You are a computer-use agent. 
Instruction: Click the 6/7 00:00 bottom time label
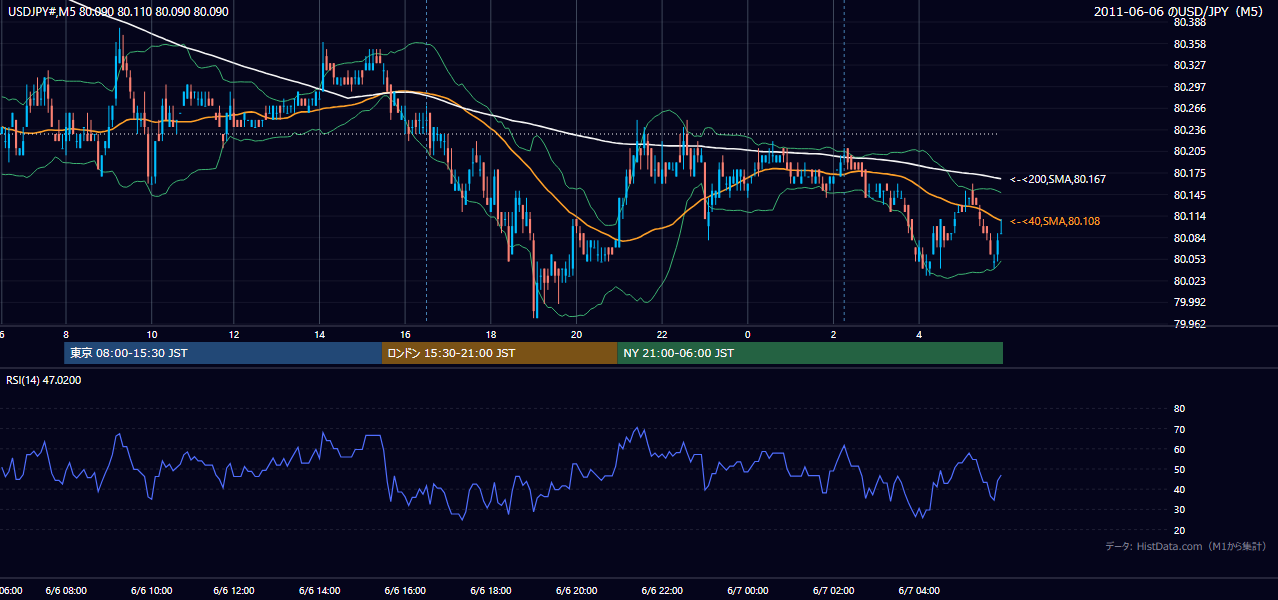tap(748, 590)
